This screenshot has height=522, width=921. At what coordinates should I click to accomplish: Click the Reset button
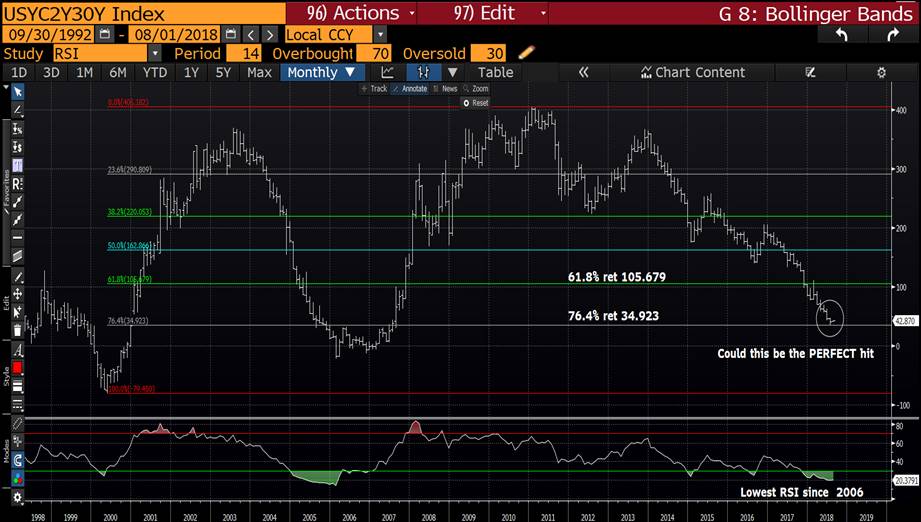click(x=476, y=103)
